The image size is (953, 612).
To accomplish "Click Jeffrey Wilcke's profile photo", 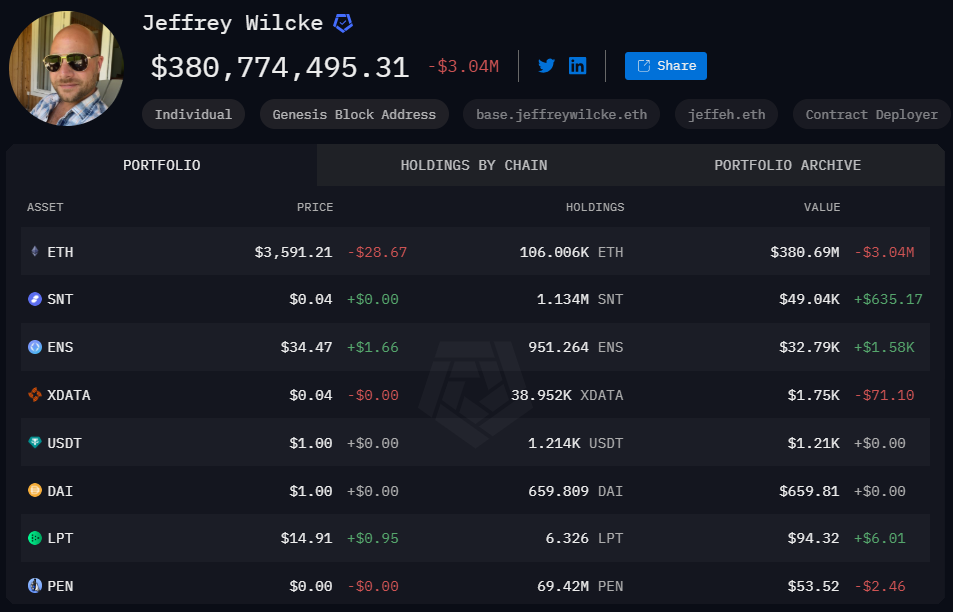I will [66, 68].
